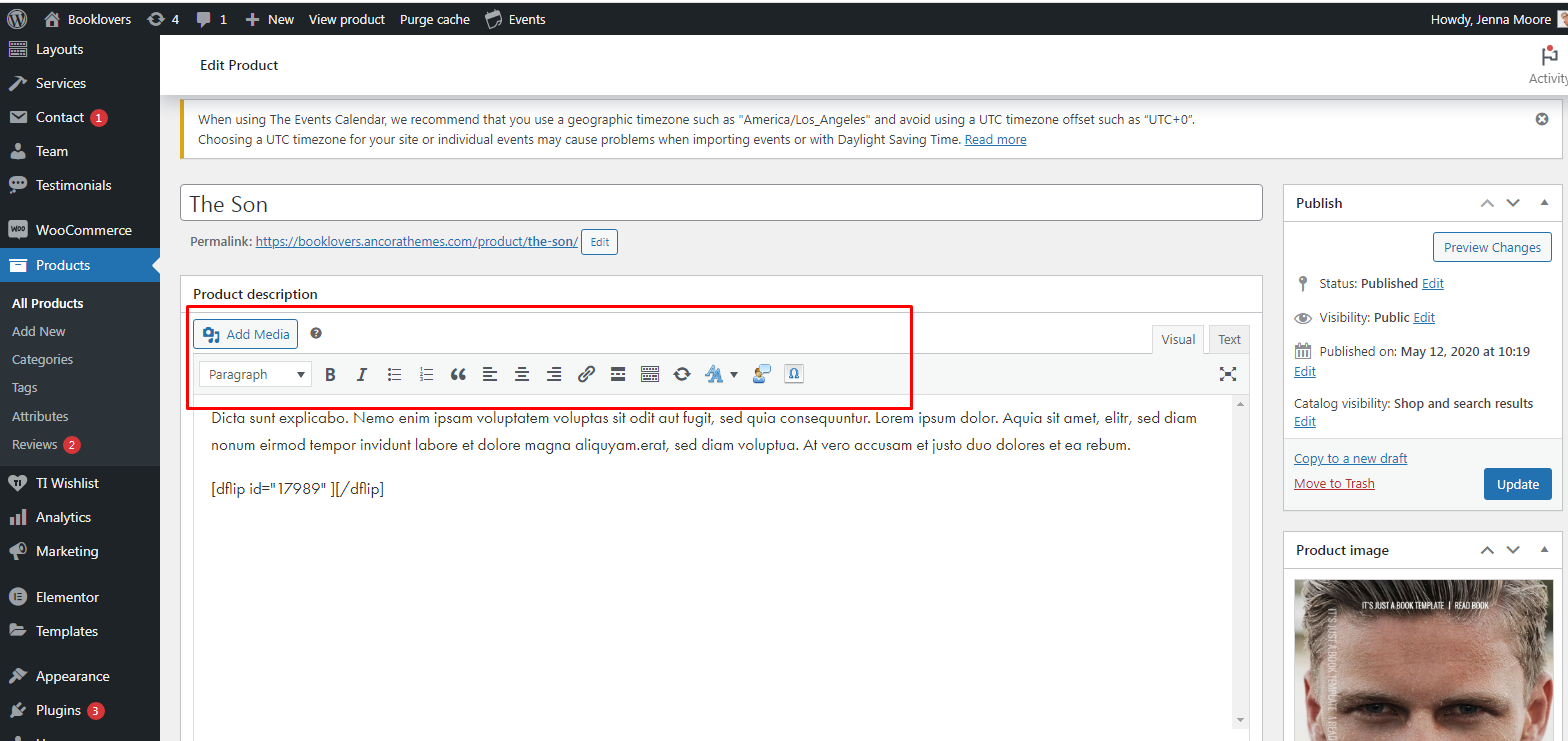
Task: Click the Add Media button
Action: tap(246, 334)
